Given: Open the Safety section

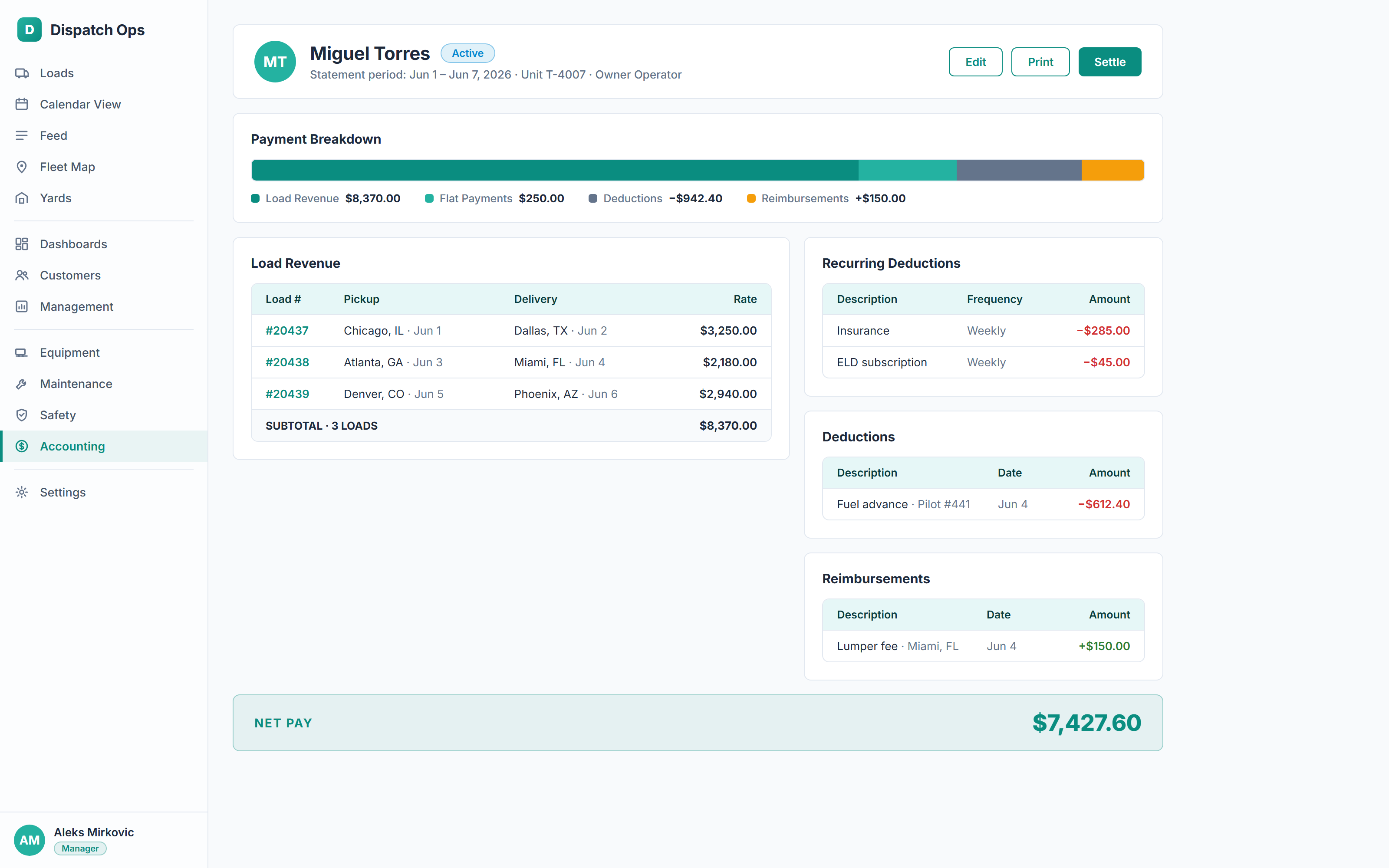Looking at the screenshot, I should point(104,415).
